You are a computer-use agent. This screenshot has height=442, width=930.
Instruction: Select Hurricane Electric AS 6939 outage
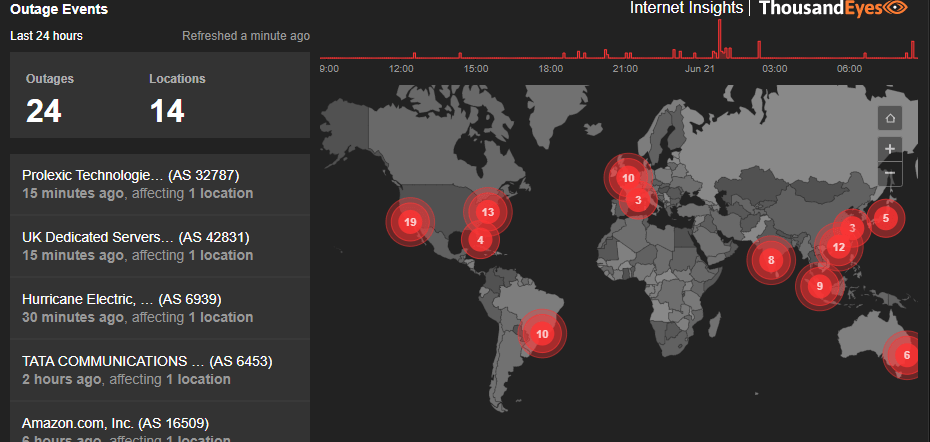[160, 308]
